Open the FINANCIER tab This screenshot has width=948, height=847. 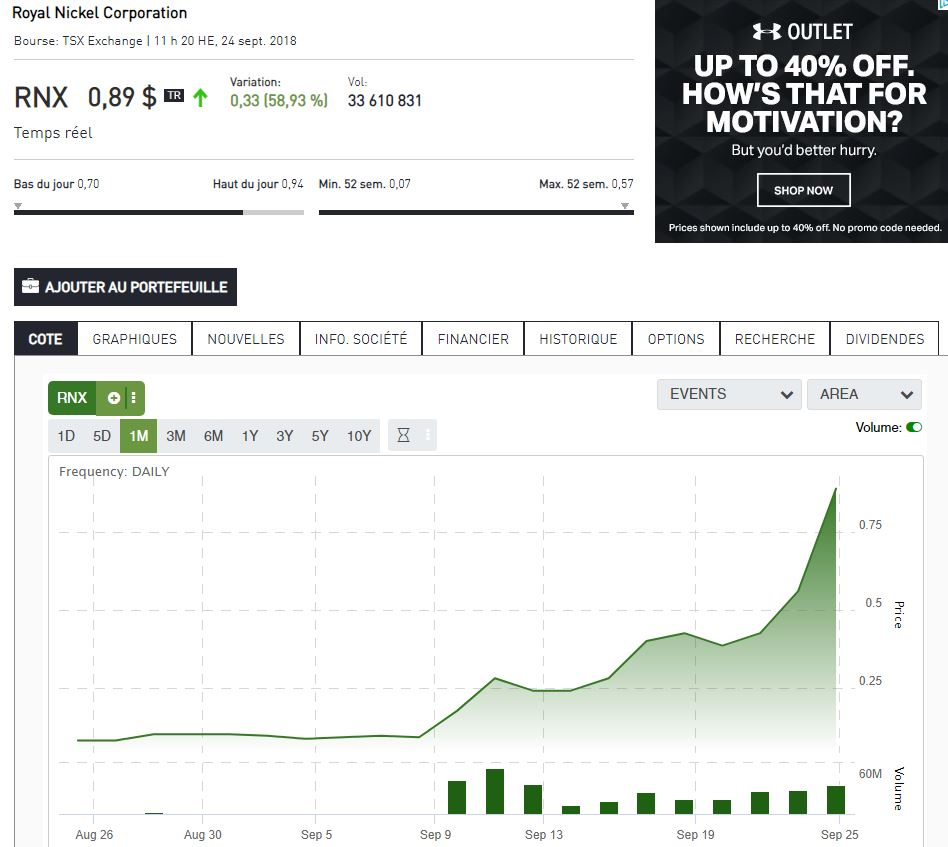point(473,339)
